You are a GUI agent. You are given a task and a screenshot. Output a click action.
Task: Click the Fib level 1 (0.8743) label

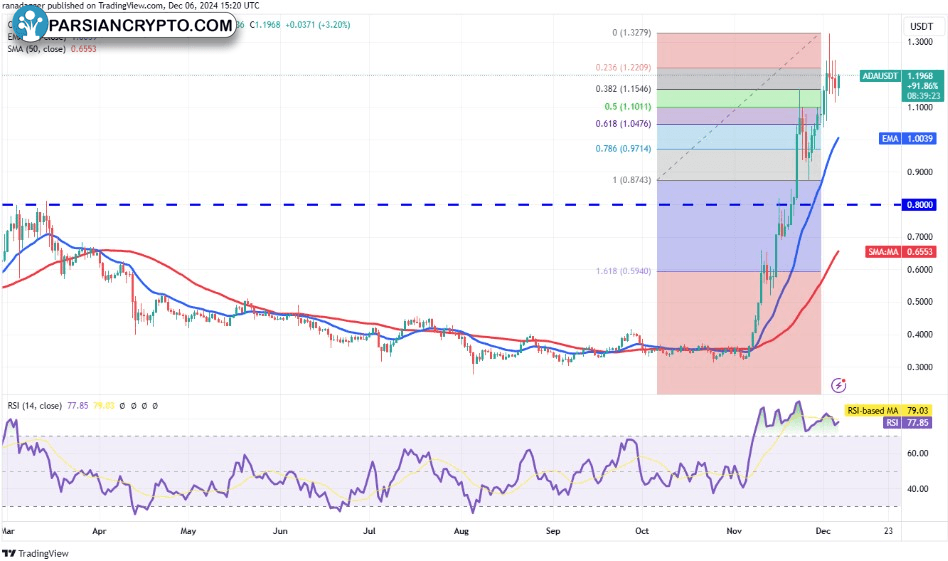(x=631, y=180)
